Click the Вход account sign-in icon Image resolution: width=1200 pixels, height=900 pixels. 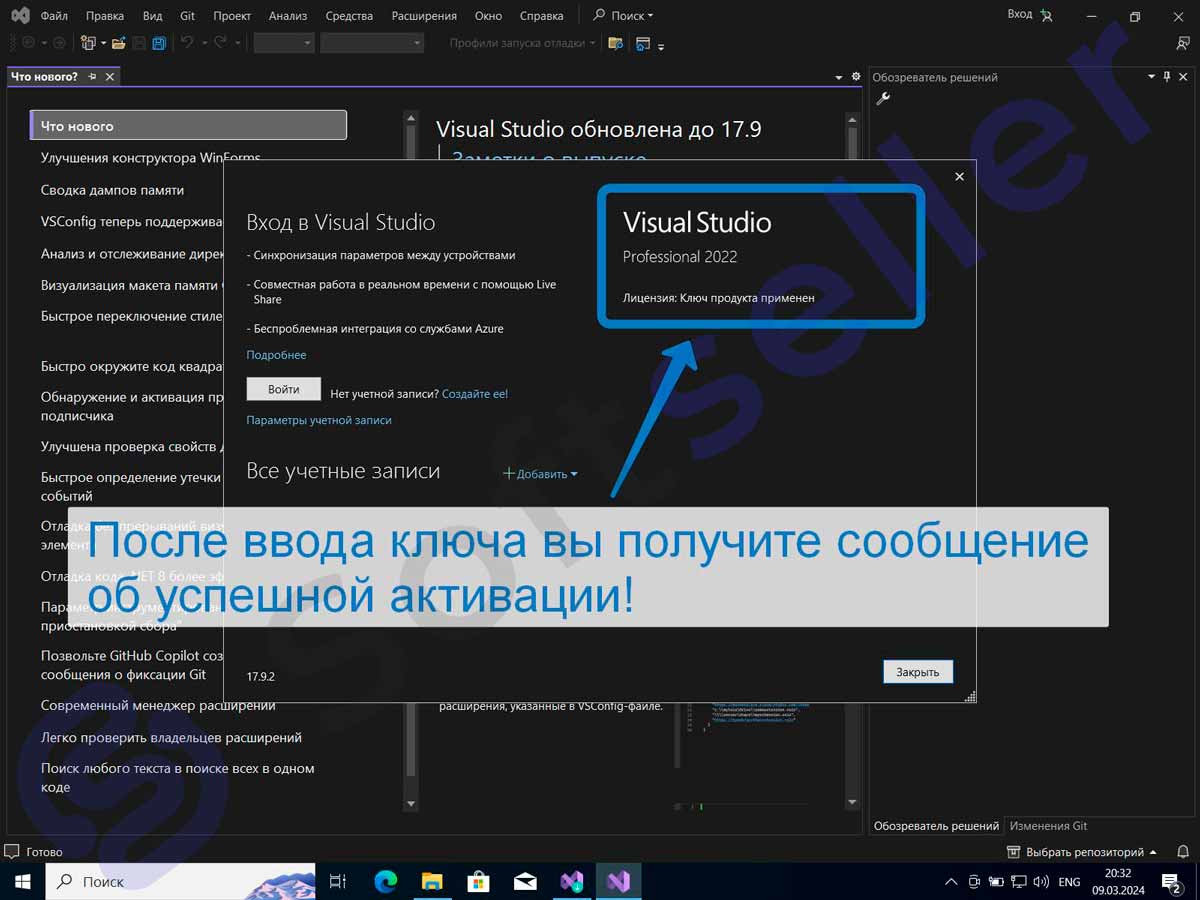coord(1046,15)
